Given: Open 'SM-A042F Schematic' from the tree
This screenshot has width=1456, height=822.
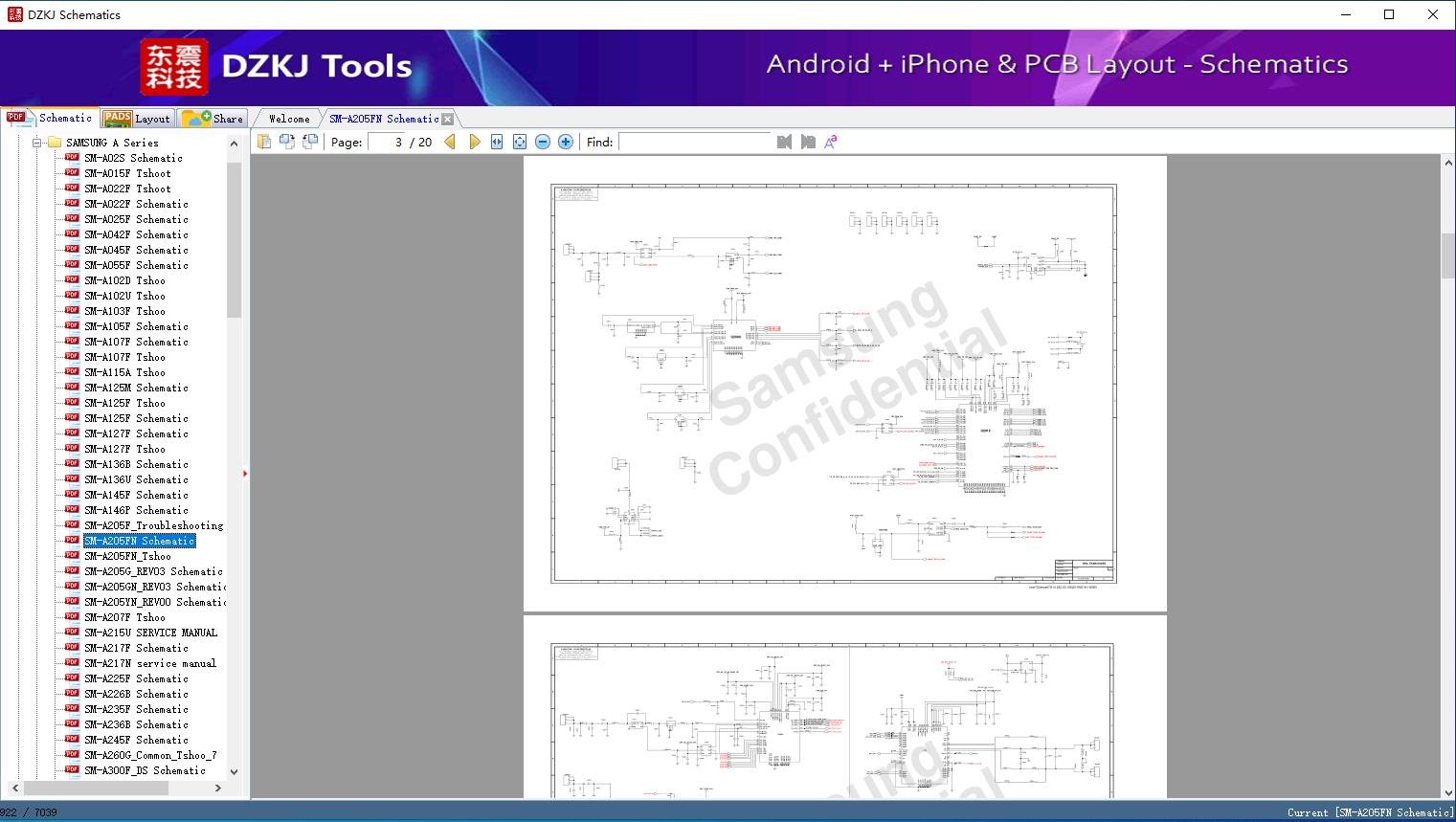Looking at the screenshot, I should (136, 234).
